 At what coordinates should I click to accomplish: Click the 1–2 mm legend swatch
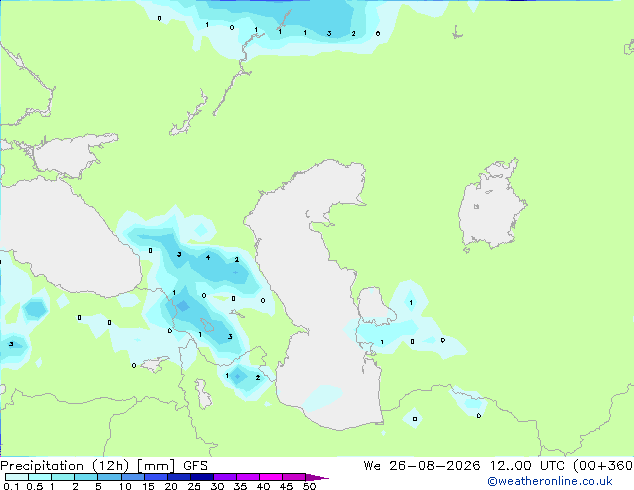click(63, 477)
